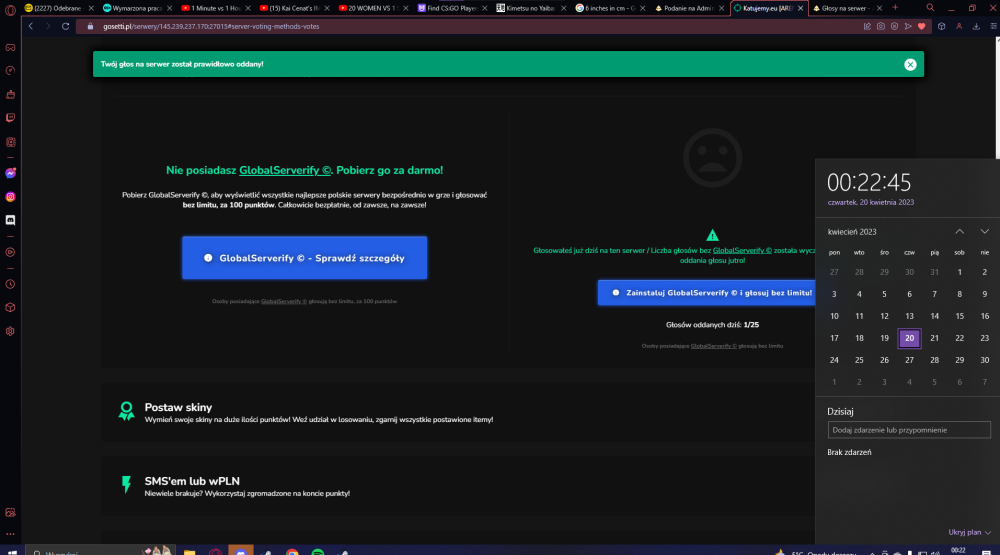Open Chrome from taskbar
1000x555 pixels.
click(292, 551)
